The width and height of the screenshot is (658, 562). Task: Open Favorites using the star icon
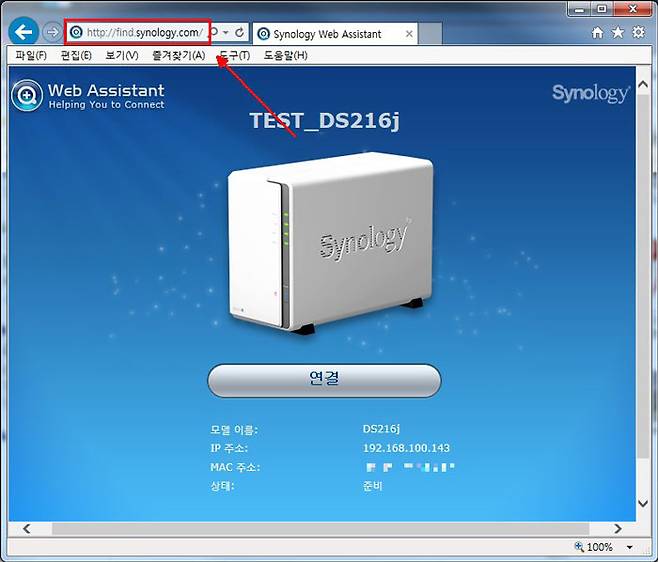pyautogui.click(x=618, y=33)
